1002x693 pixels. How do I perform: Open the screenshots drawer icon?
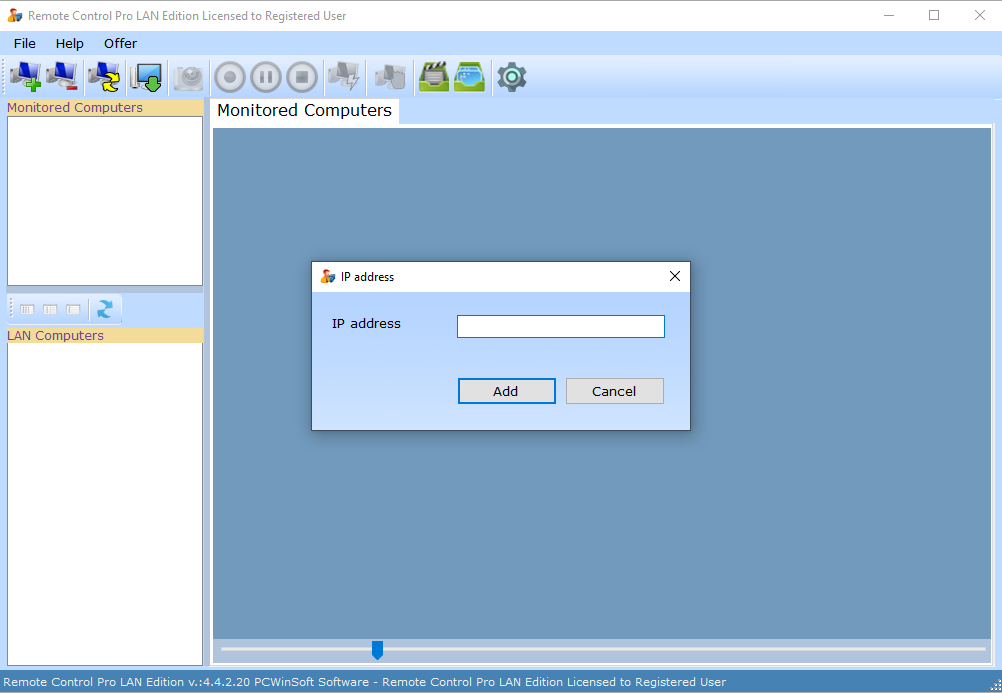tap(470, 77)
